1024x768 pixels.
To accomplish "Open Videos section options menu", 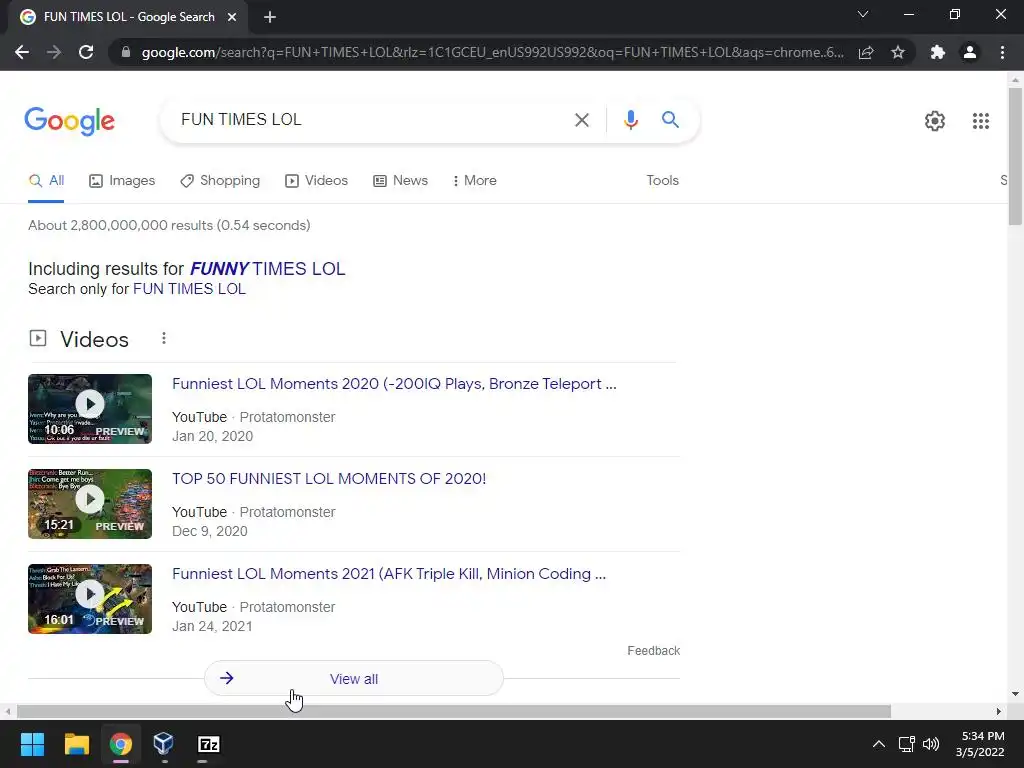I will pos(164,338).
